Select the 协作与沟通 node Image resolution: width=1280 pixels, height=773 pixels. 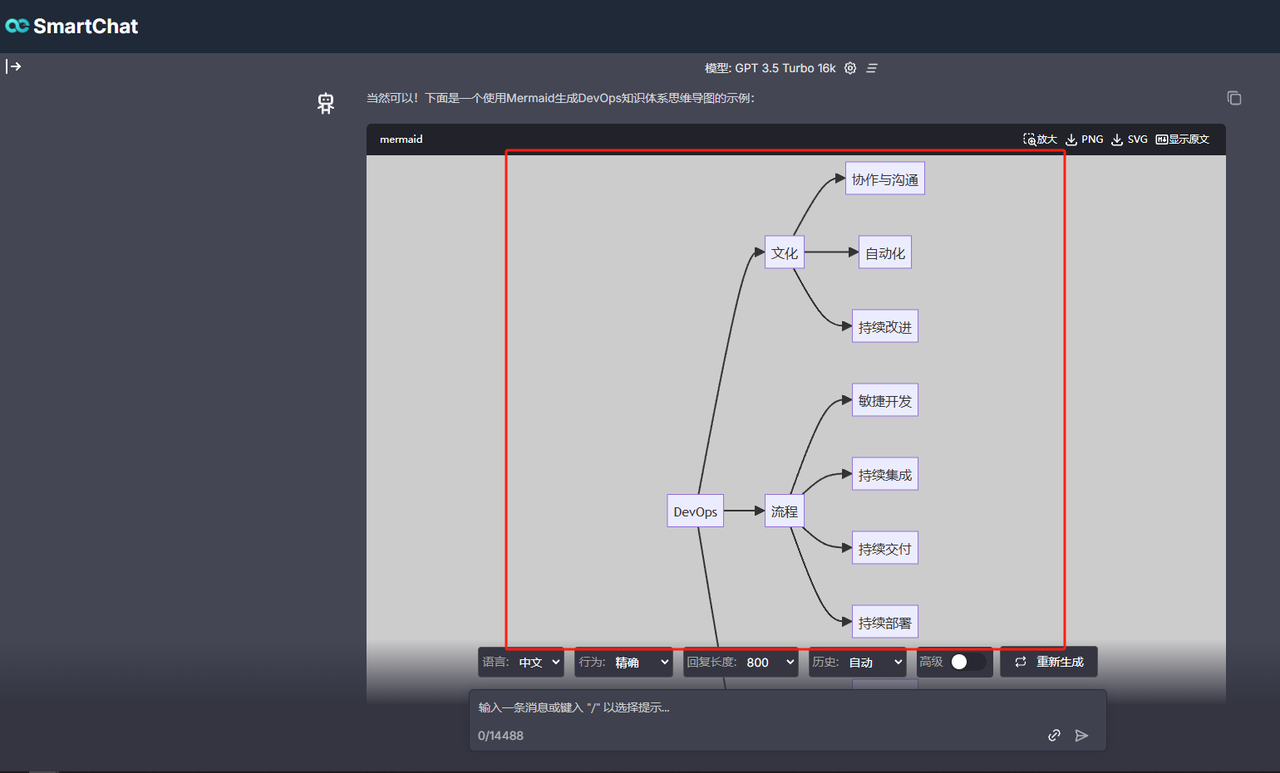(885, 179)
